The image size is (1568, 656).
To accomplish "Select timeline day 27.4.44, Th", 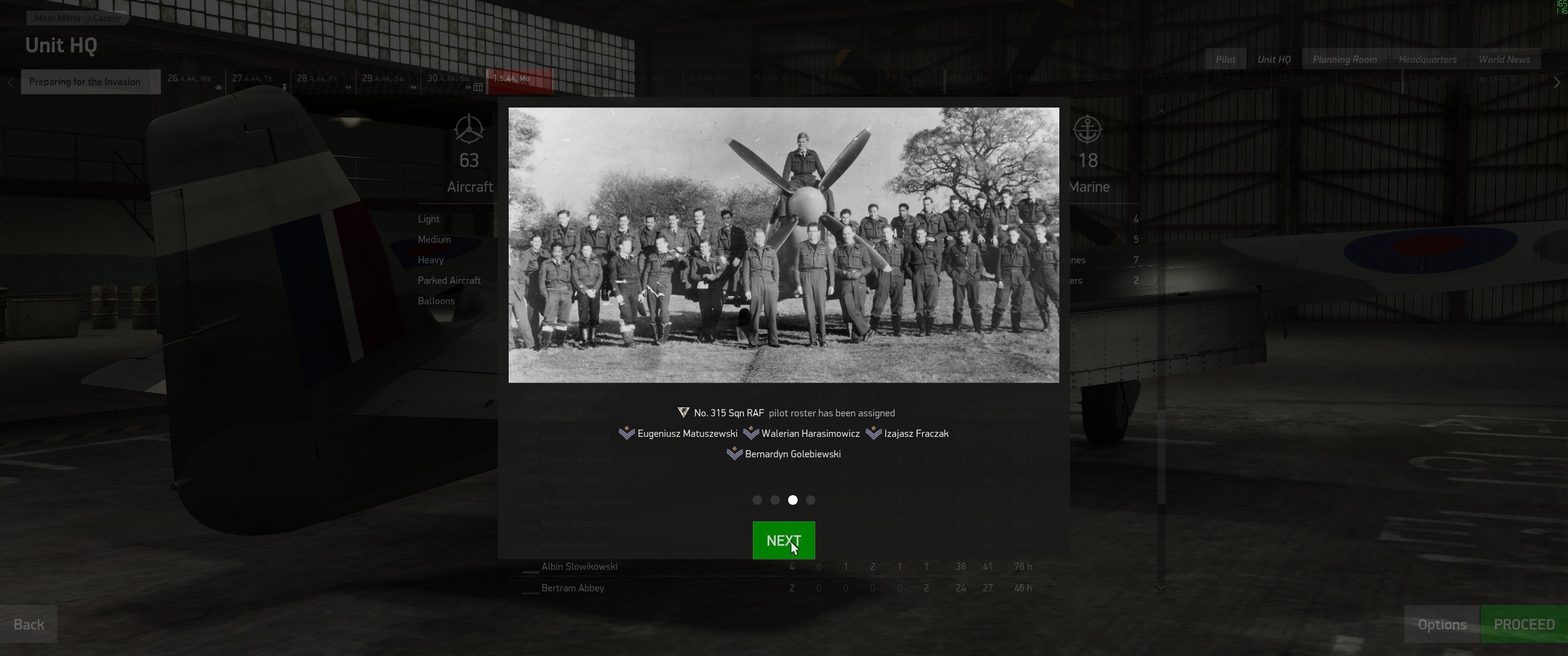I will click(x=258, y=82).
